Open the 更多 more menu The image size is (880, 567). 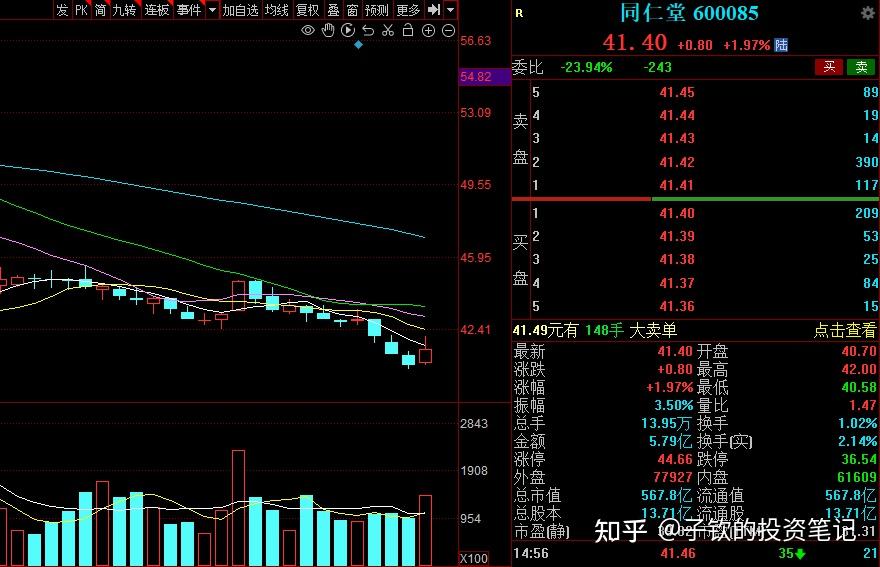pos(408,10)
